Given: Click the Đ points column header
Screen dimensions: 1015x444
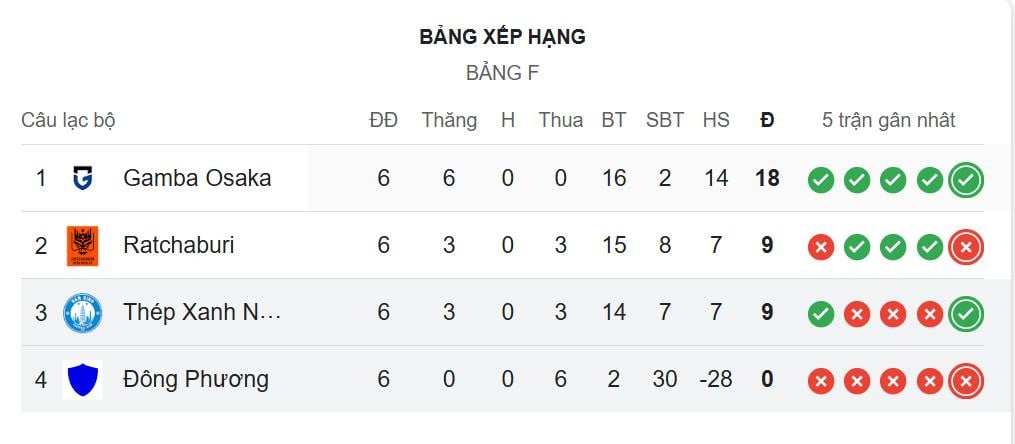Looking at the screenshot, I should point(767,120).
